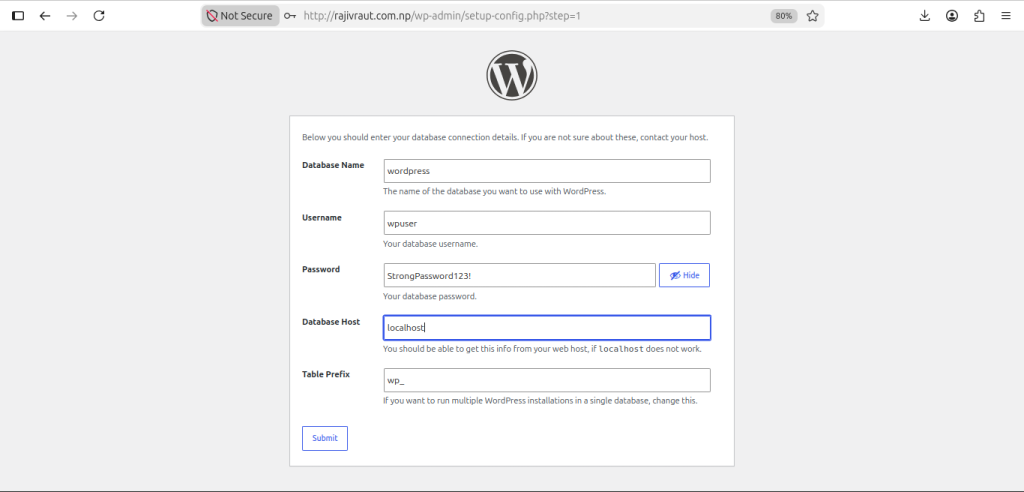Reset the 80% zoom level badge
Image resolution: width=1024 pixels, height=492 pixels.
click(x=784, y=16)
